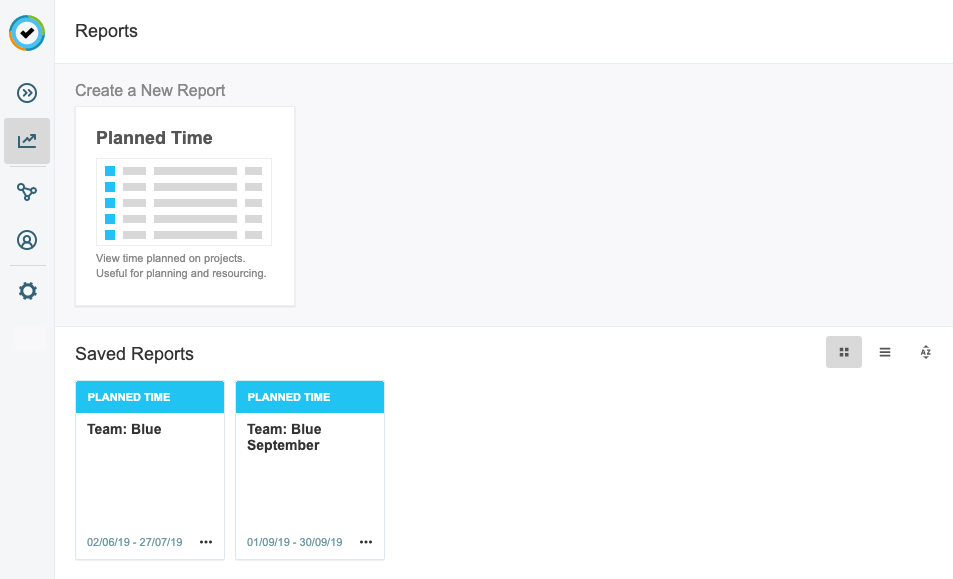Image resolution: width=953 pixels, height=579 pixels.
Task: Open the Team: Blue September saved report
Action: click(309, 470)
